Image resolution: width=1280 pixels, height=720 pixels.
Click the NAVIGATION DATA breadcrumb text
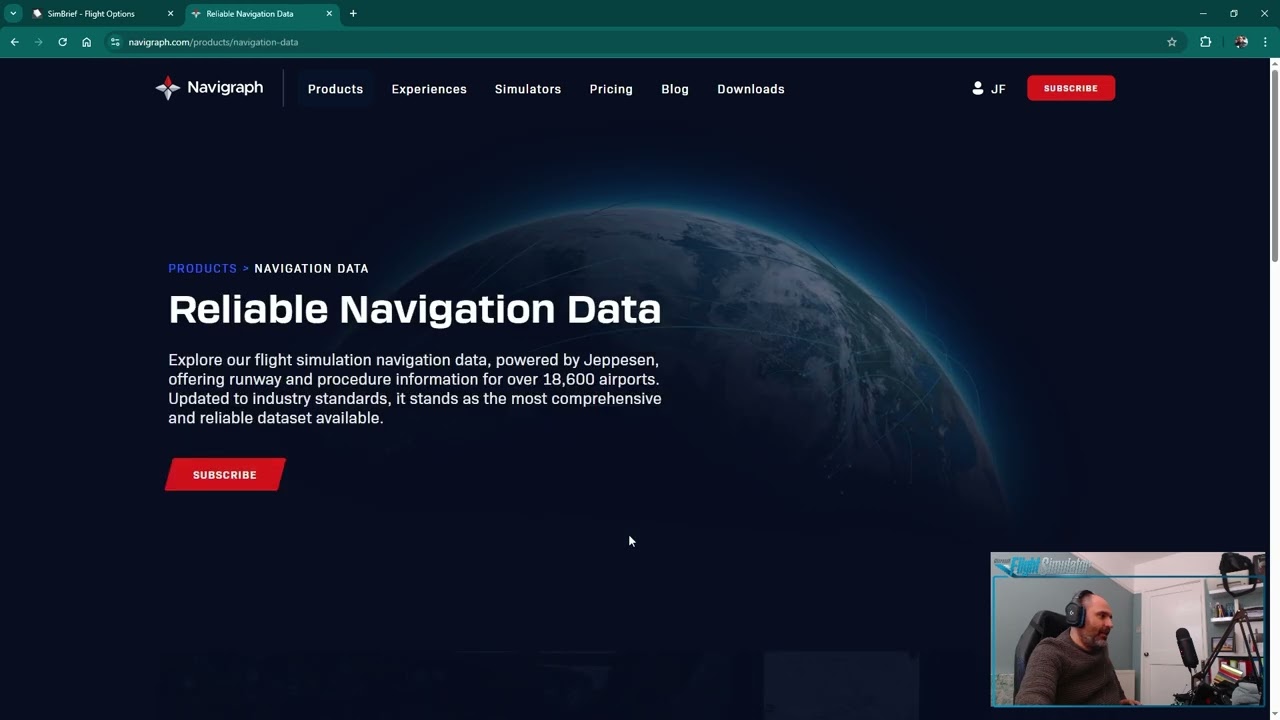pos(311,268)
